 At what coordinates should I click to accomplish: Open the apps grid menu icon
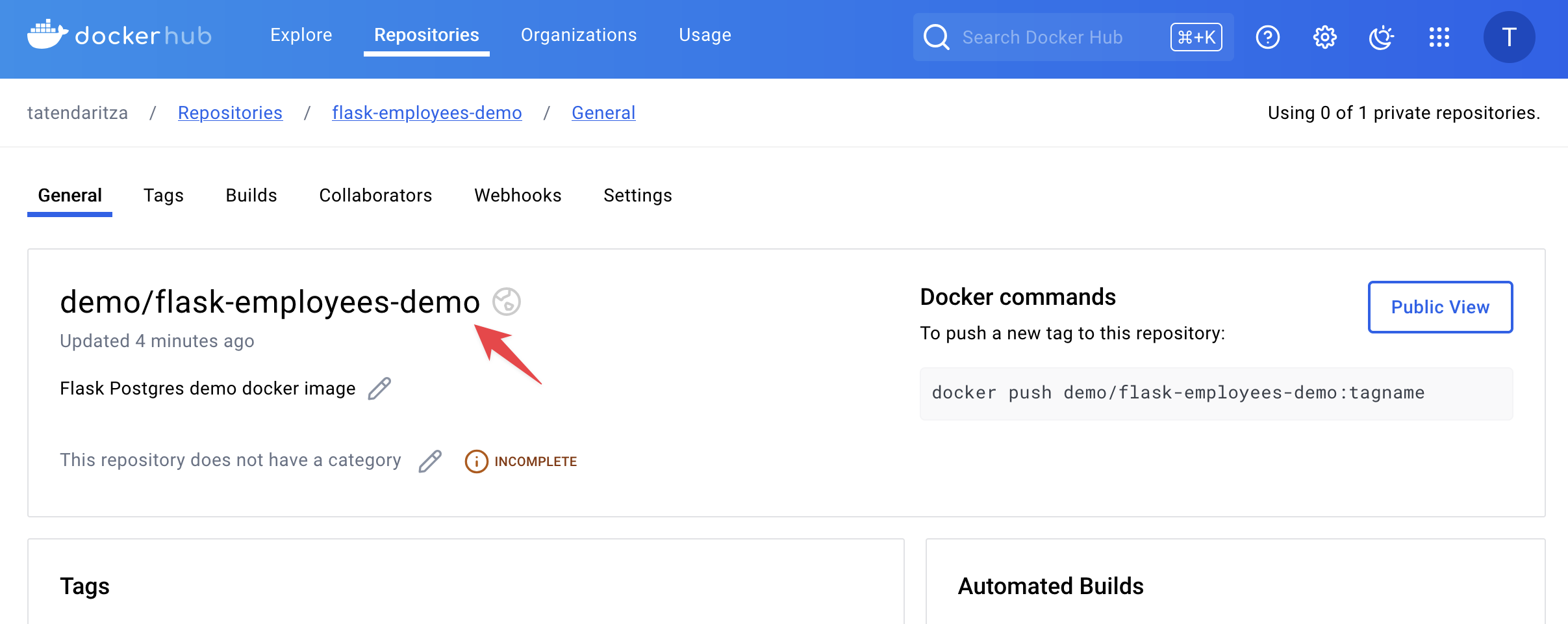(1439, 37)
